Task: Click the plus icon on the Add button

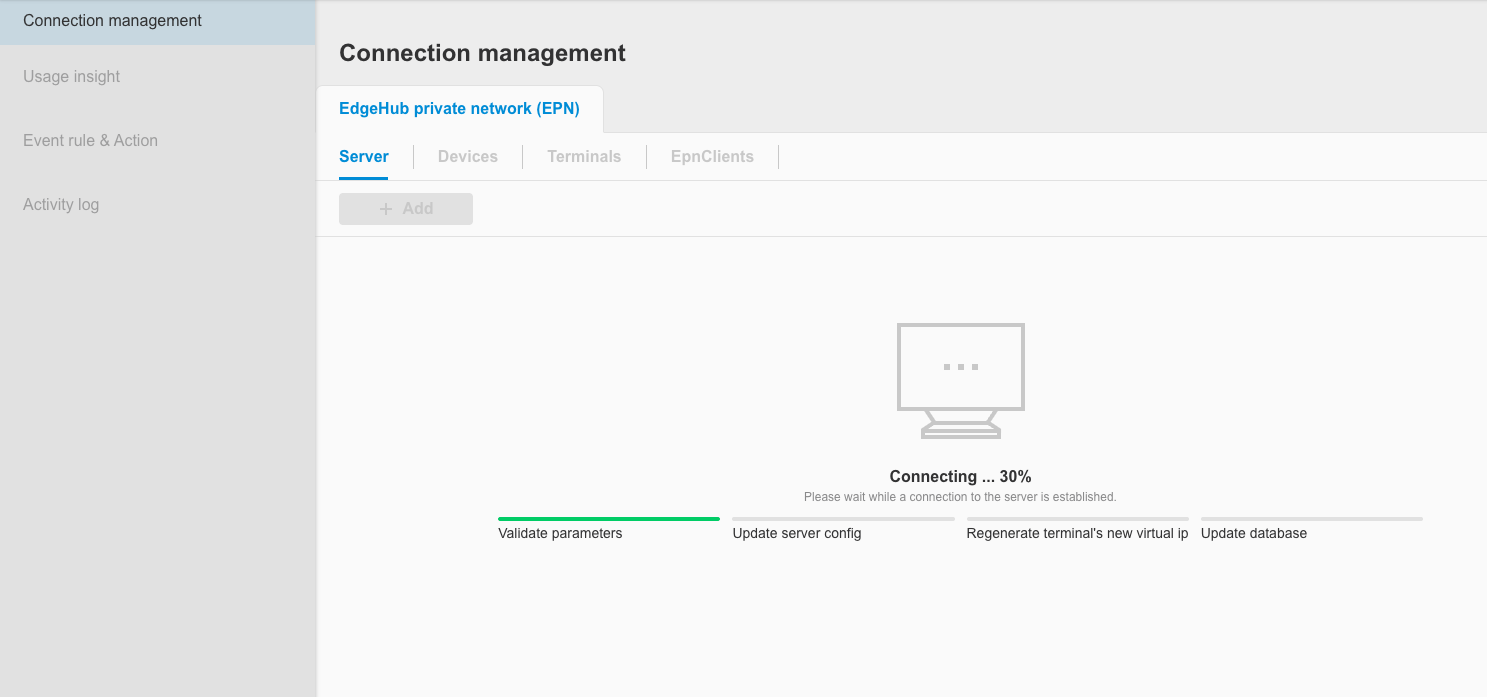Action: (x=384, y=208)
